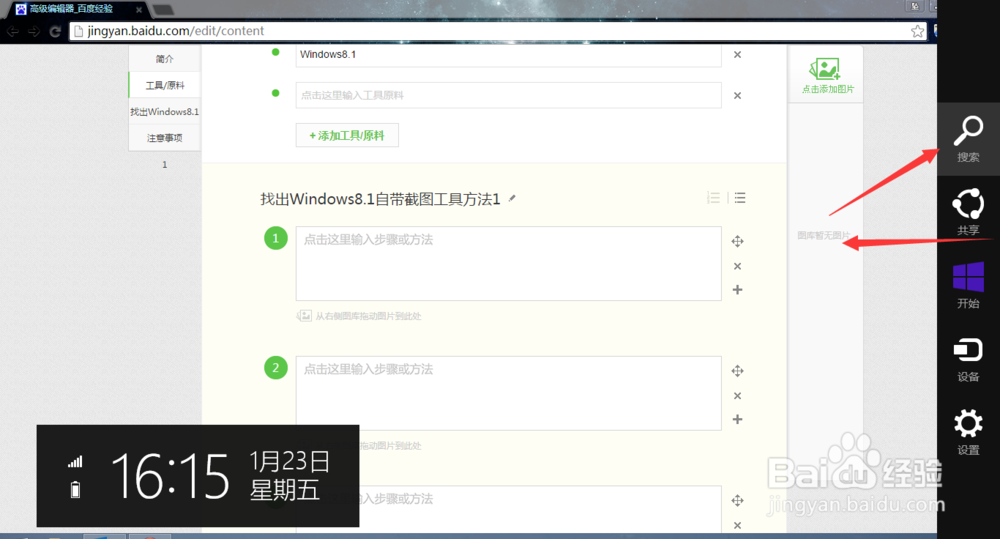The height and width of the screenshot is (539, 1000).
Task: Click the 16:15 clock display
Action: click(x=170, y=476)
